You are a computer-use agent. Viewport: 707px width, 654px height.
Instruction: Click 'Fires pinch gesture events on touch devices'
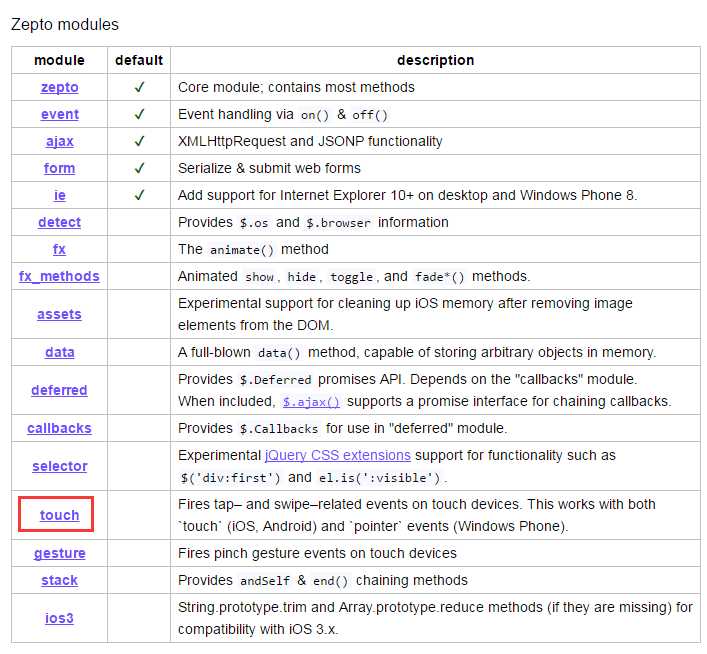317,553
